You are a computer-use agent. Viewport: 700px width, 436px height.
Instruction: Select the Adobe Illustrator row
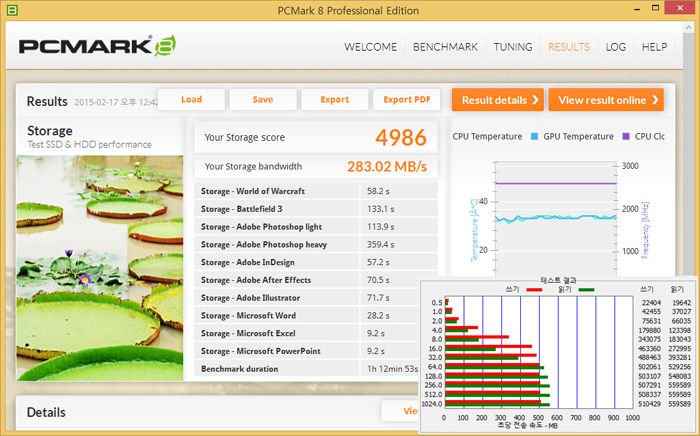click(308, 298)
